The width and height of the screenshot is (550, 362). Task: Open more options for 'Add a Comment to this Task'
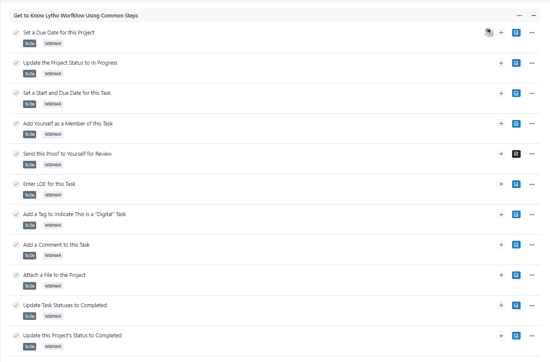pyautogui.click(x=532, y=245)
